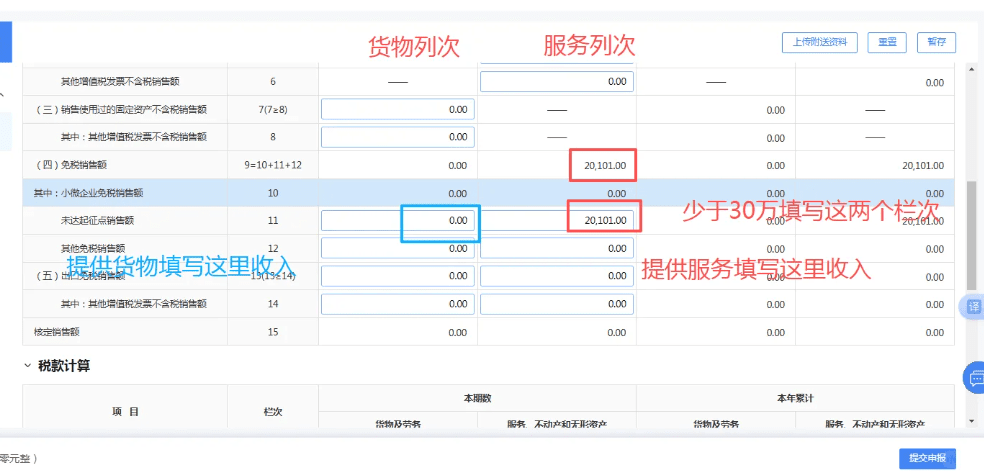Click row 14 service column input field
984x473 pixels.
point(557,304)
